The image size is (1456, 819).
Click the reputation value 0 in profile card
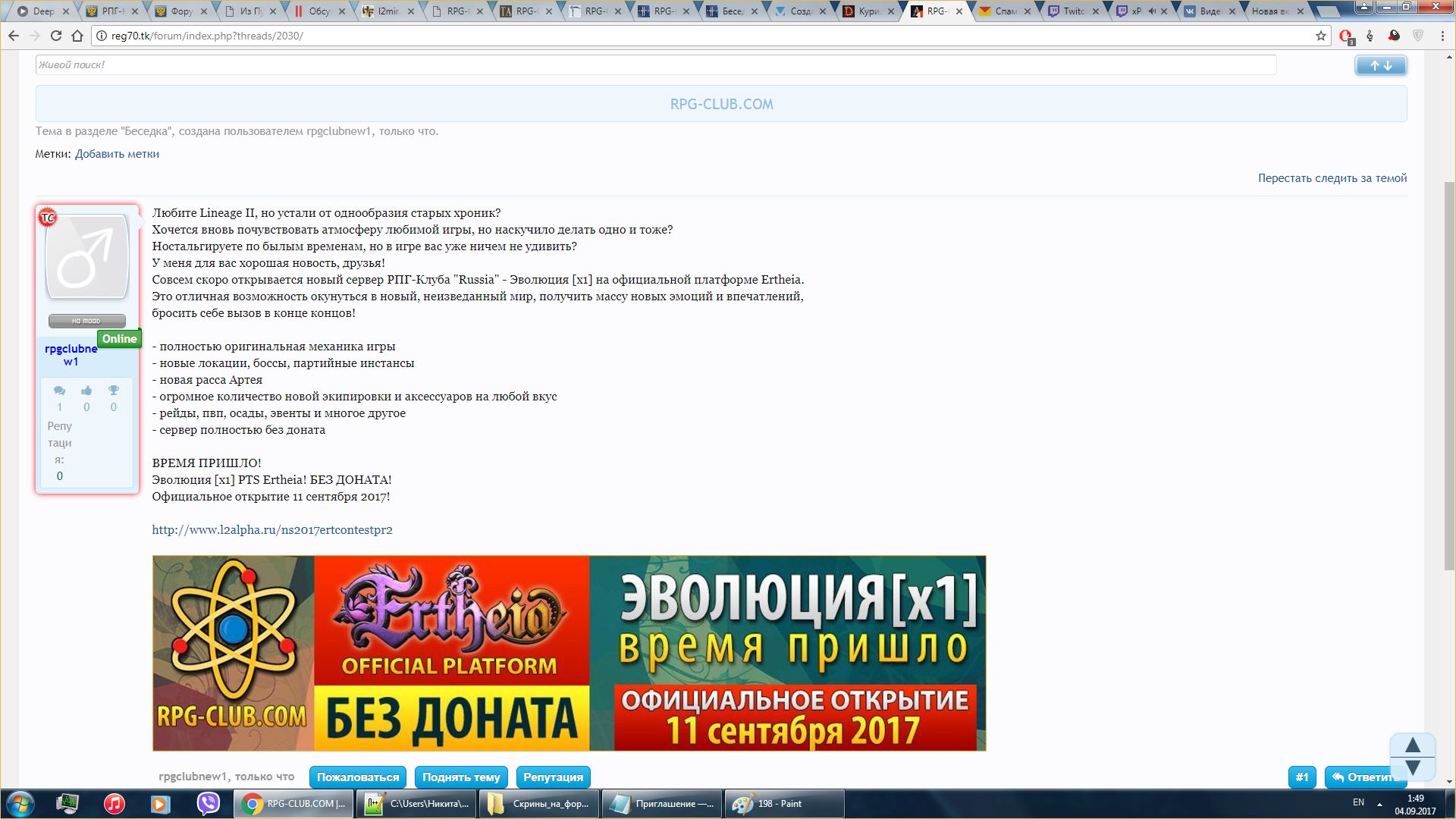point(60,476)
